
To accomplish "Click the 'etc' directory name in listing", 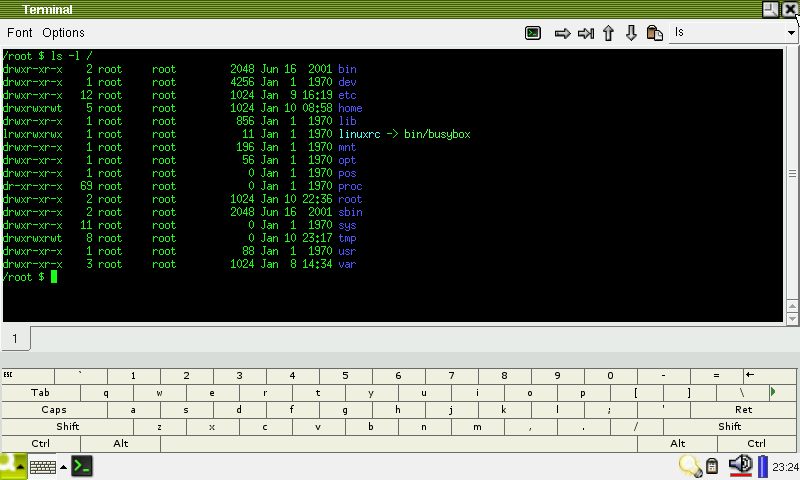I will pyautogui.click(x=347, y=95).
